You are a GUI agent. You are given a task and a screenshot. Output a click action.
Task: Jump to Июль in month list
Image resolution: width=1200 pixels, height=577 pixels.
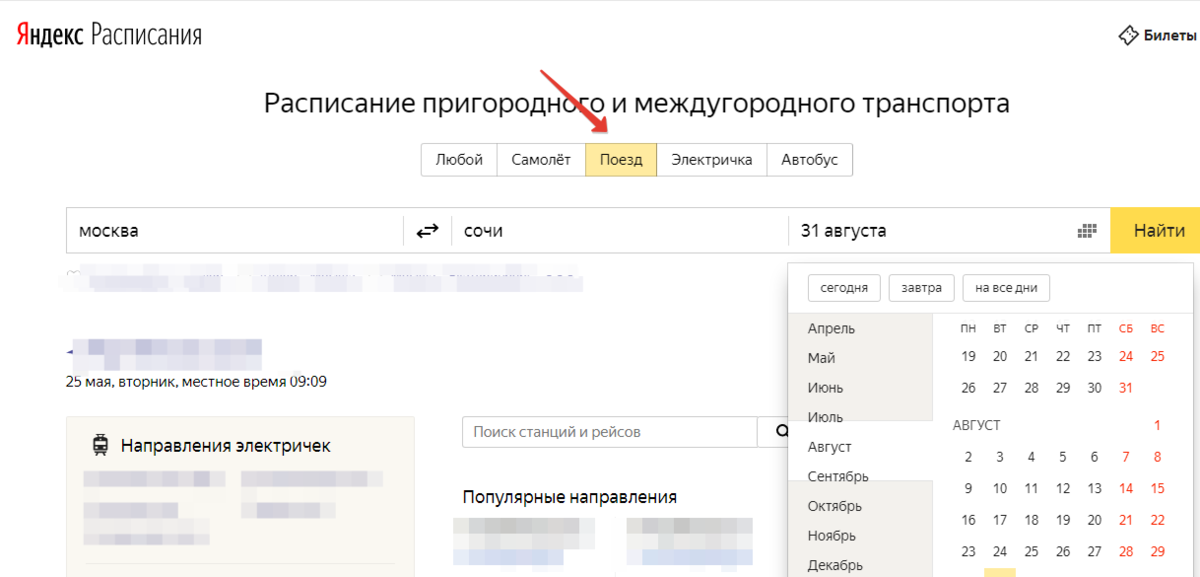825,417
